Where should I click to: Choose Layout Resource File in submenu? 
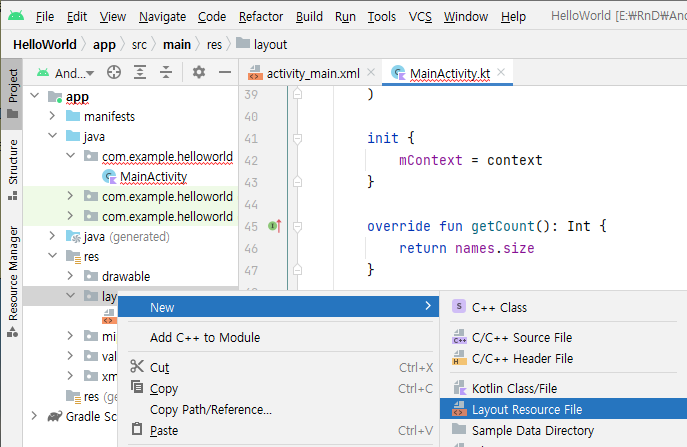[x=563, y=409]
